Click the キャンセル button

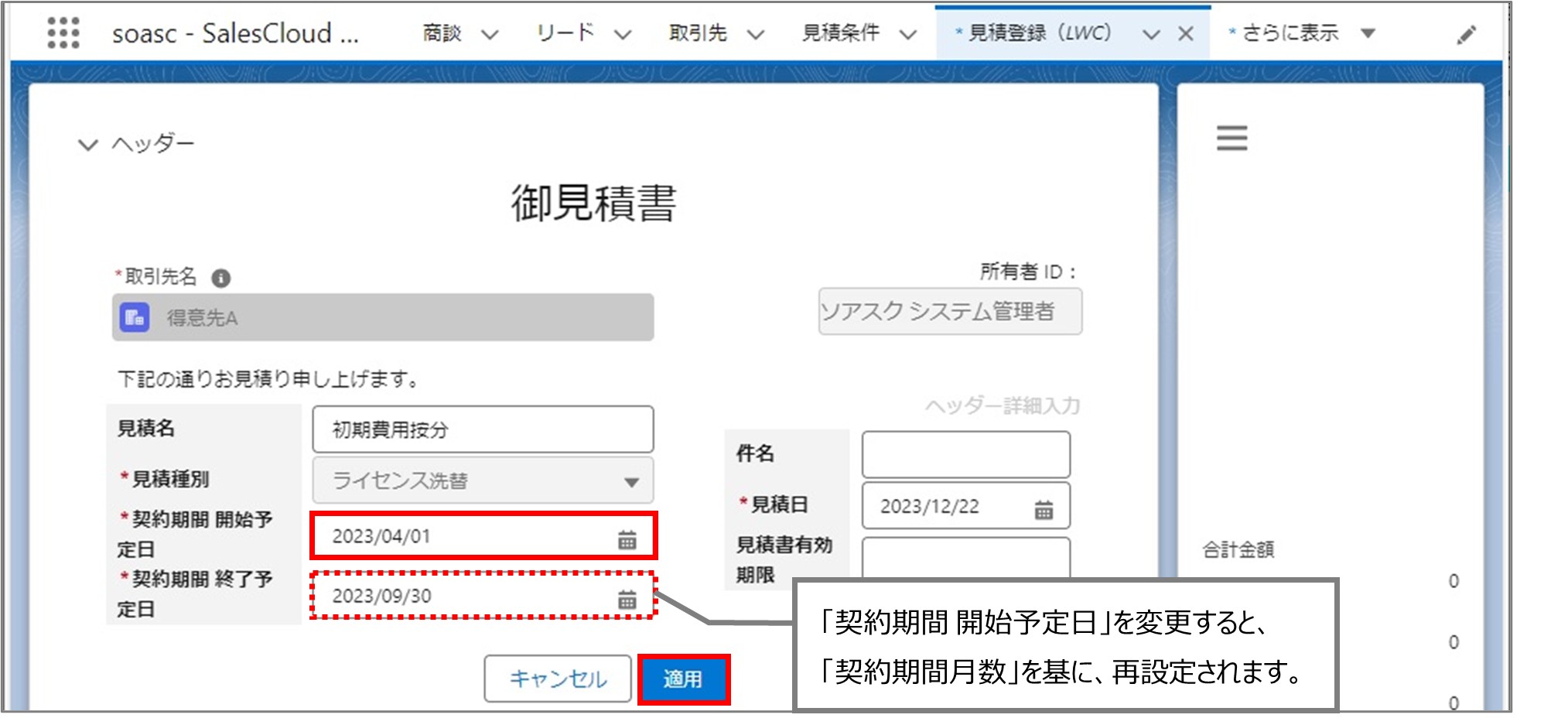click(557, 679)
